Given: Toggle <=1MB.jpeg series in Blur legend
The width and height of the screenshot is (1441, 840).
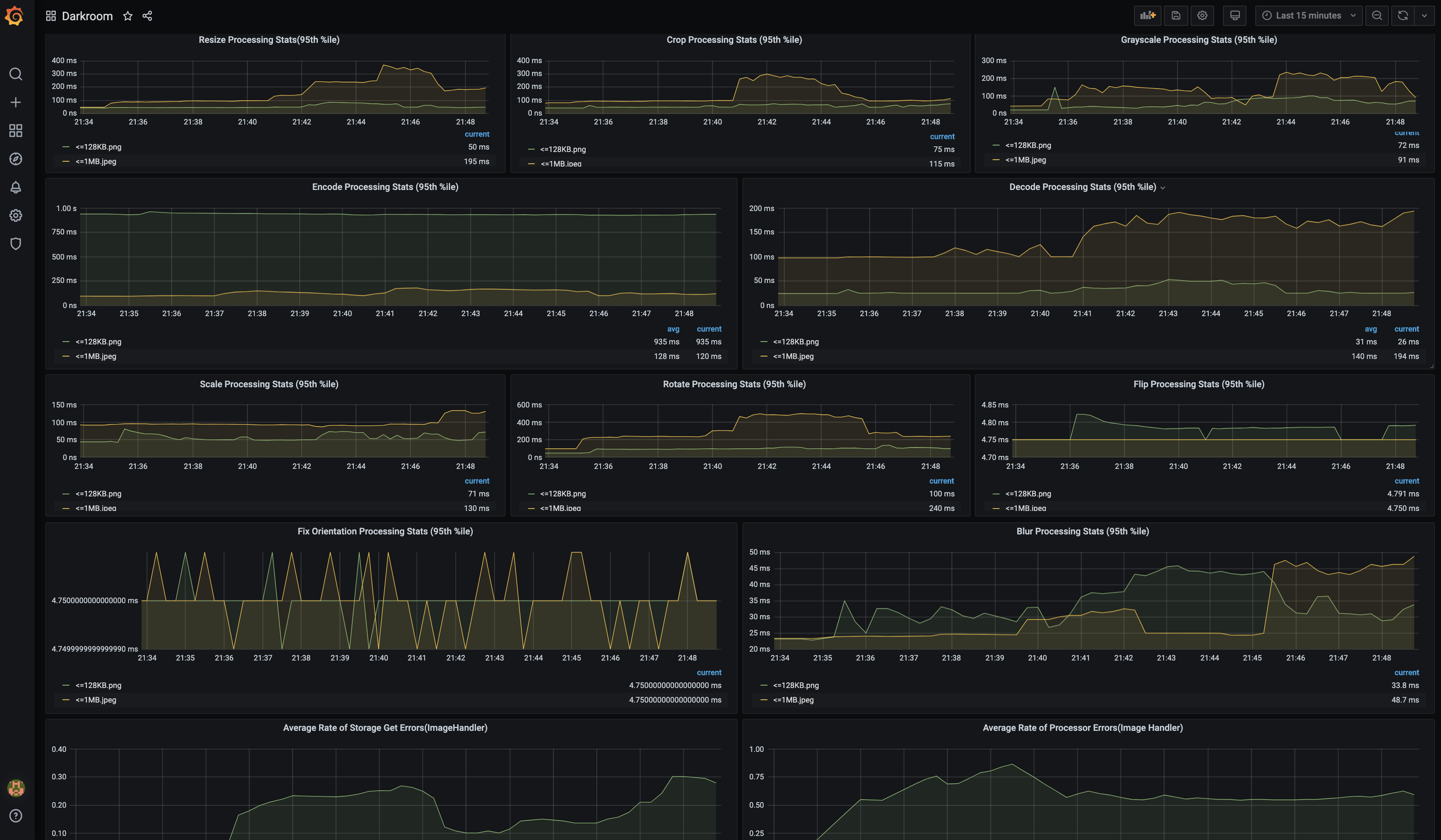Looking at the screenshot, I should [x=793, y=699].
